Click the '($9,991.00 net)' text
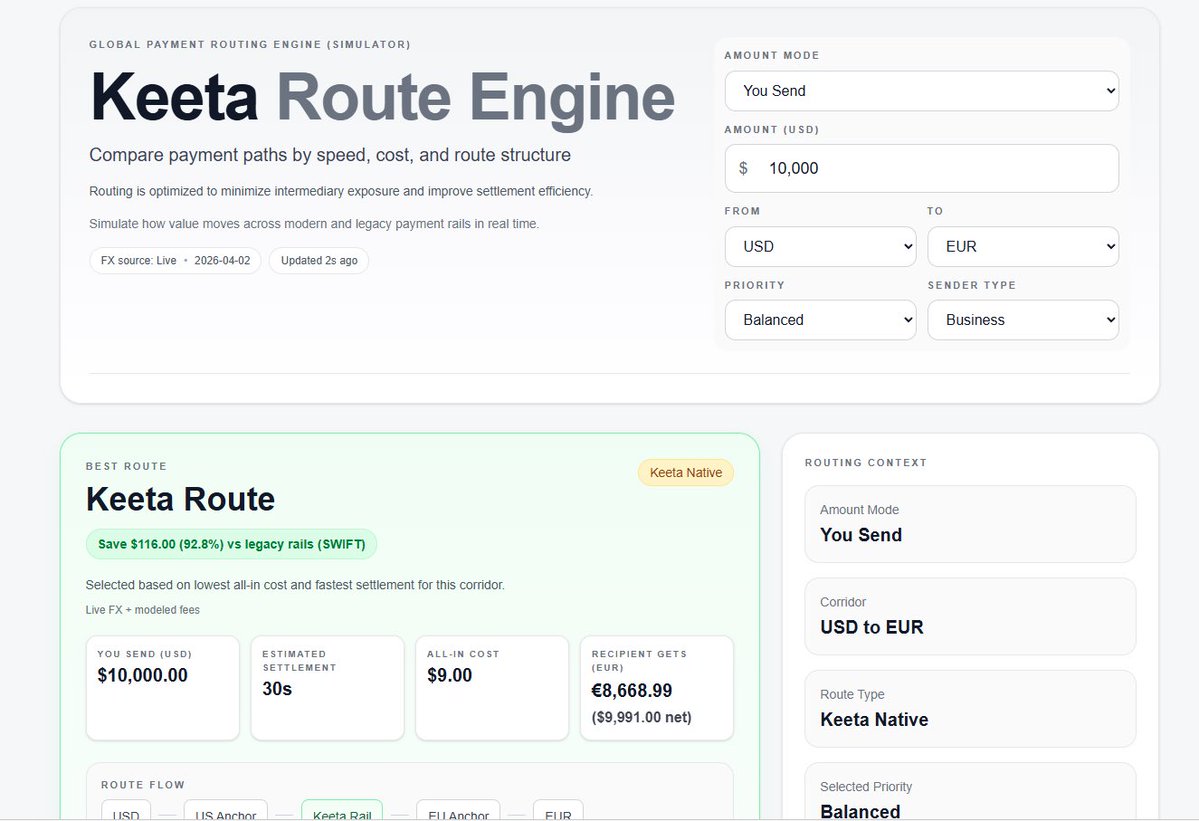This screenshot has width=1199, height=821. pyautogui.click(x=642, y=718)
